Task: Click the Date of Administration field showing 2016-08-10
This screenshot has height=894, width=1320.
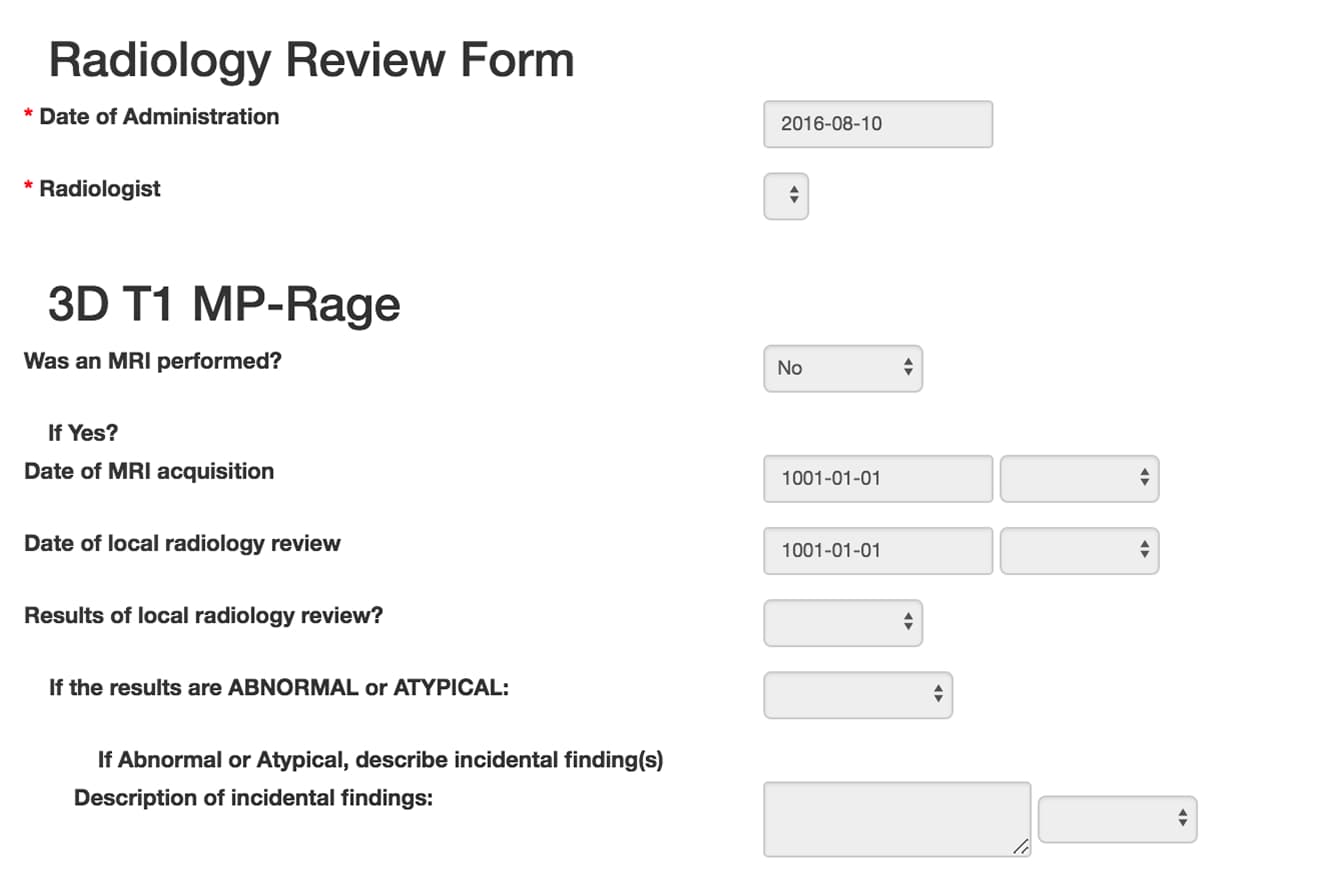Action: (x=877, y=124)
